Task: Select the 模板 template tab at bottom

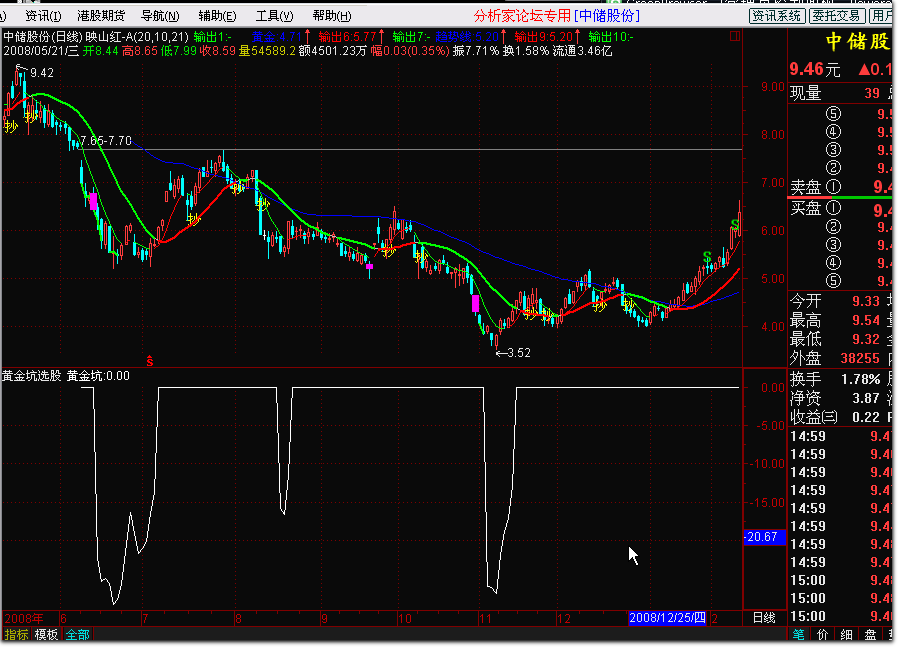Action: tap(46, 634)
